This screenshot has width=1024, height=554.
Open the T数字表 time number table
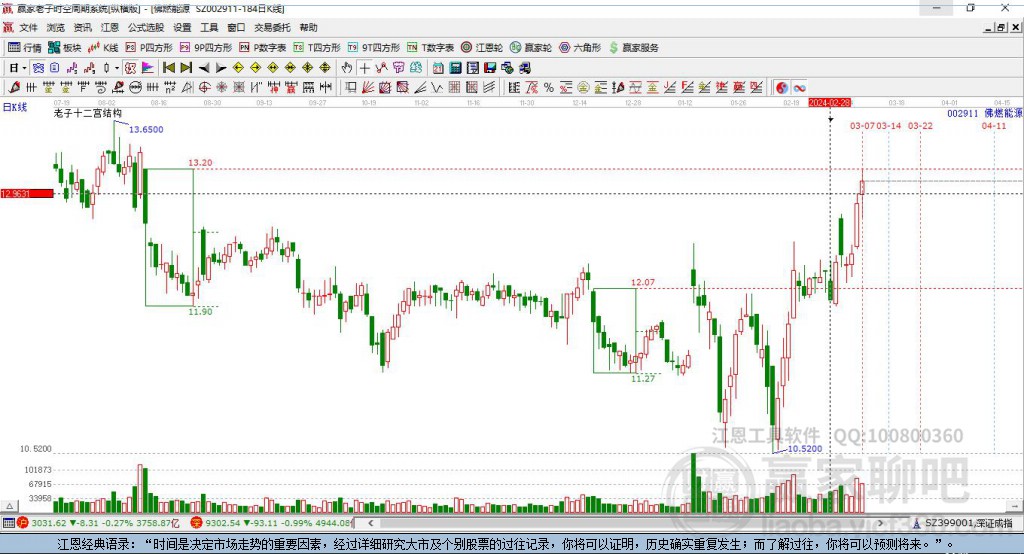point(430,48)
